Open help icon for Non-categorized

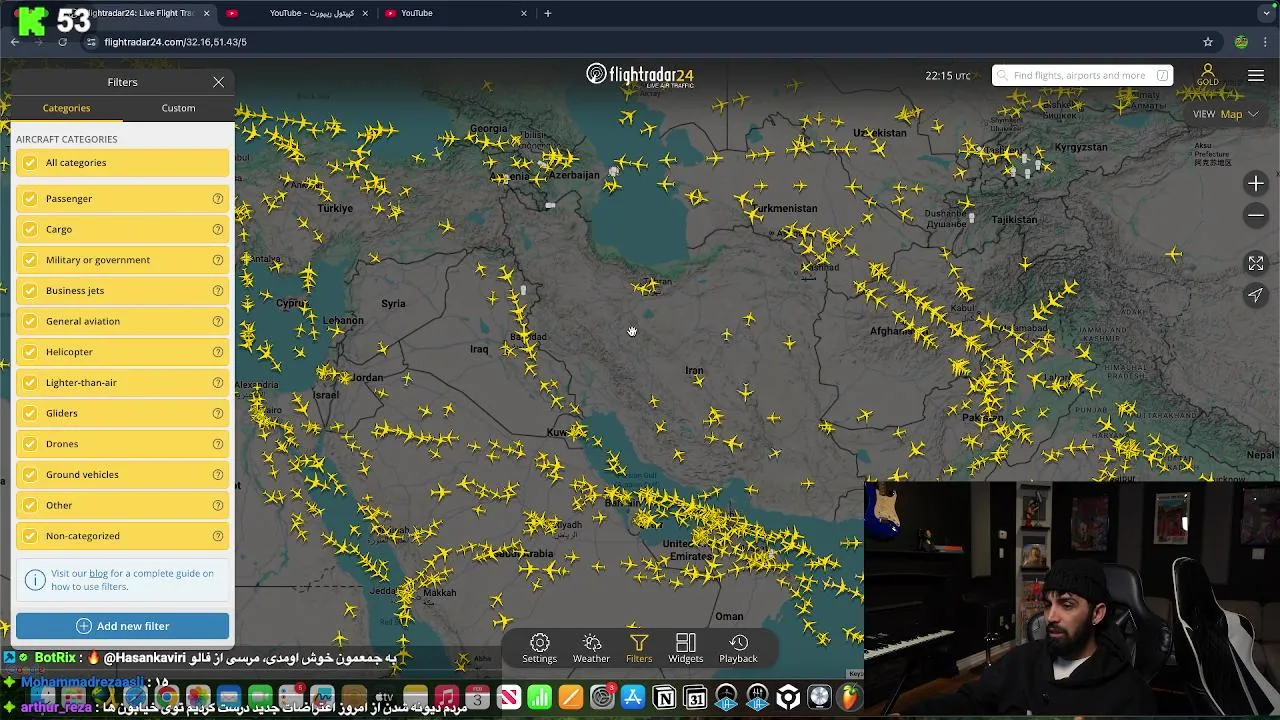coord(217,536)
